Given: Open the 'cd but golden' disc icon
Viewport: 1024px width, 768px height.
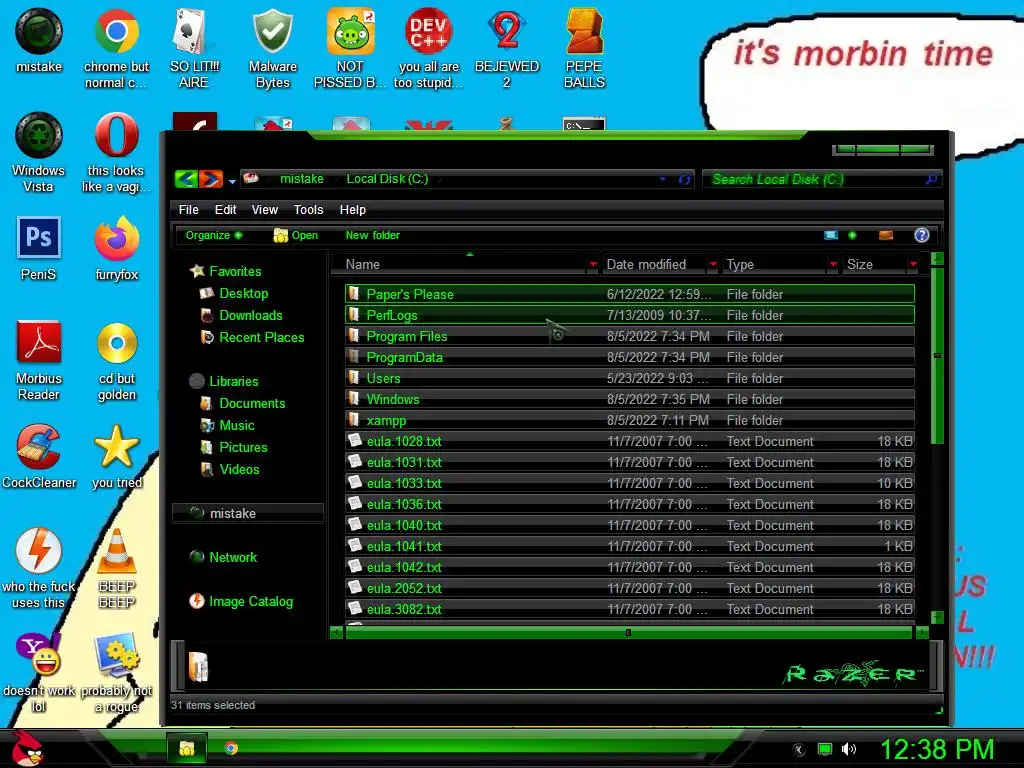Looking at the screenshot, I should pos(117,360).
